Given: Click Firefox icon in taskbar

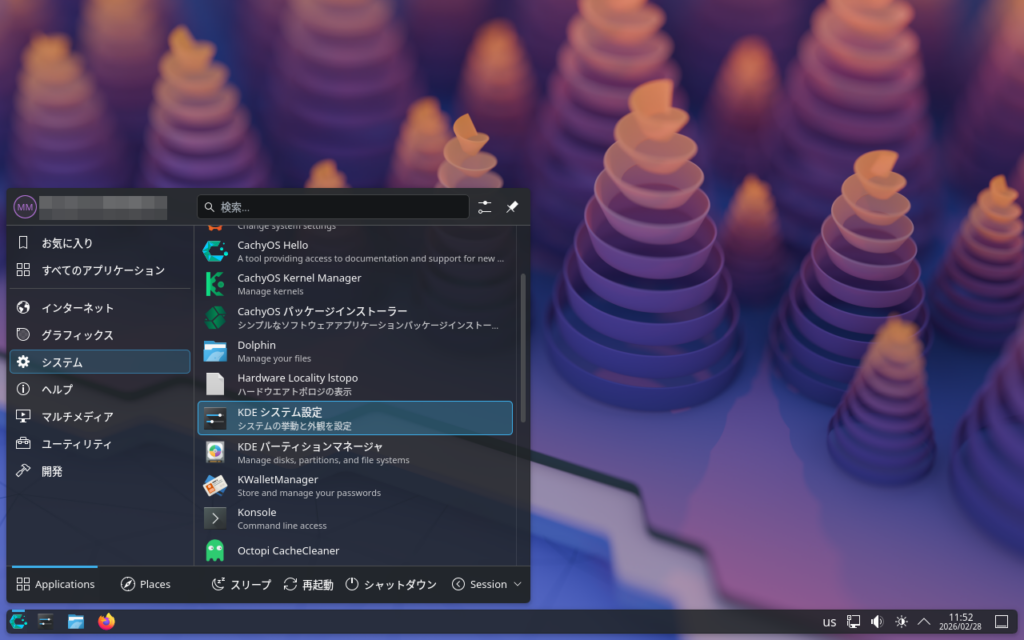Looking at the screenshot, I should point(107,621).
